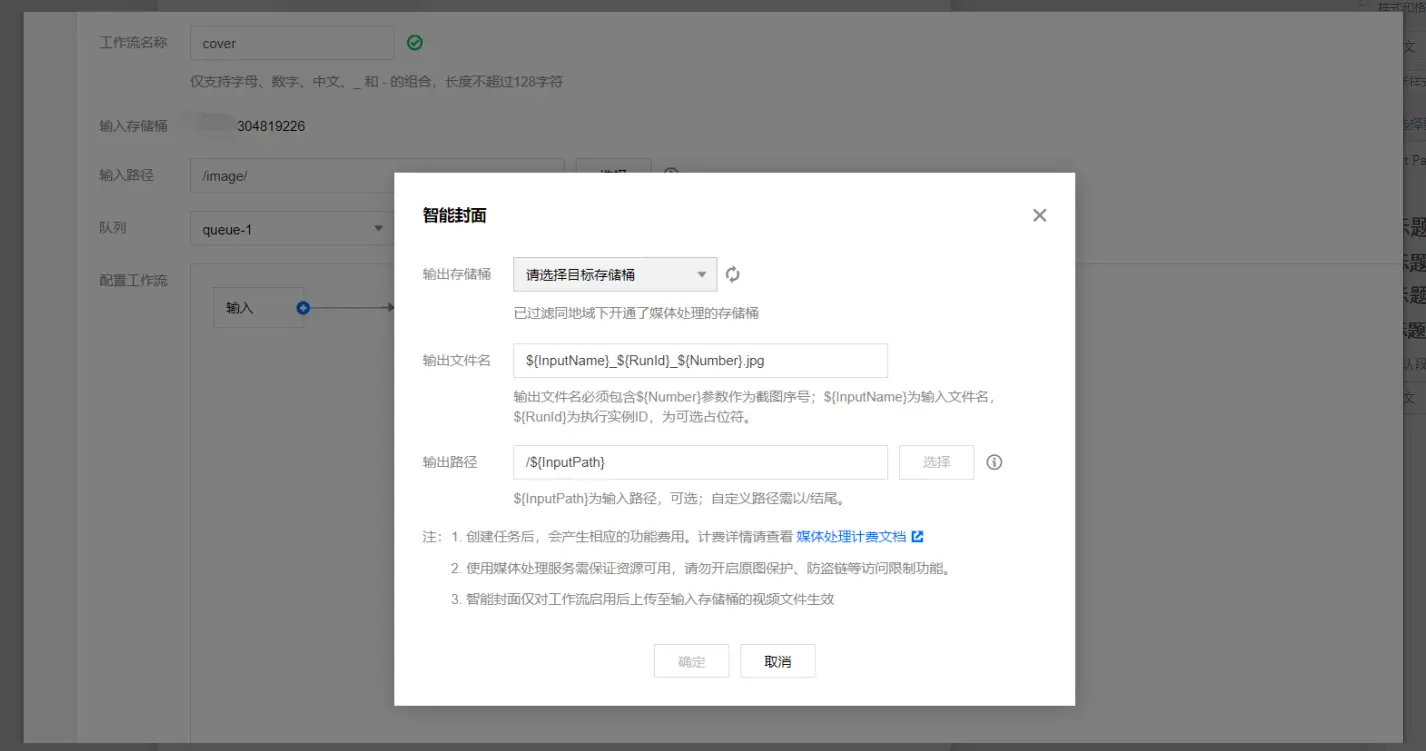Select the bucket ID text 304819226
Image resolution: width=1426 pixels, height=751 pixels.
click(271, 126)
